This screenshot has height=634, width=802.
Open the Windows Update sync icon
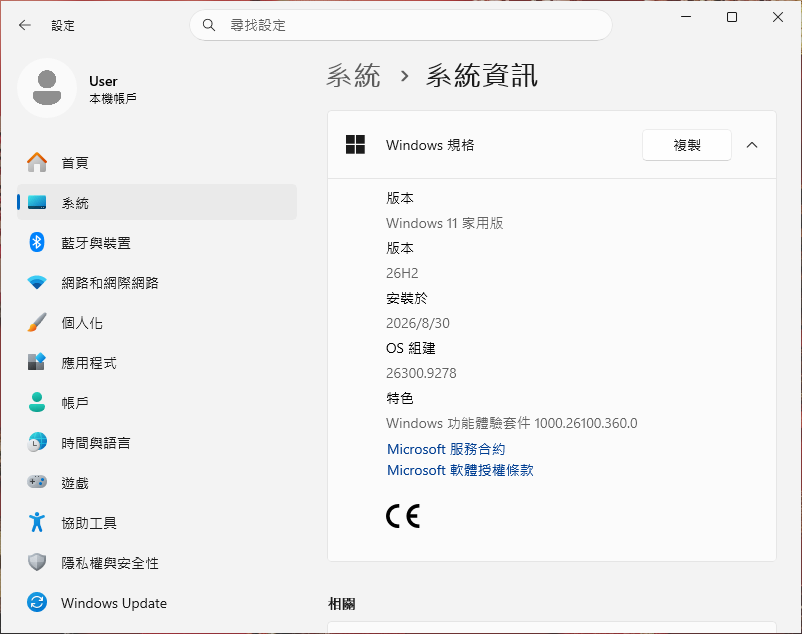[37, 602]
